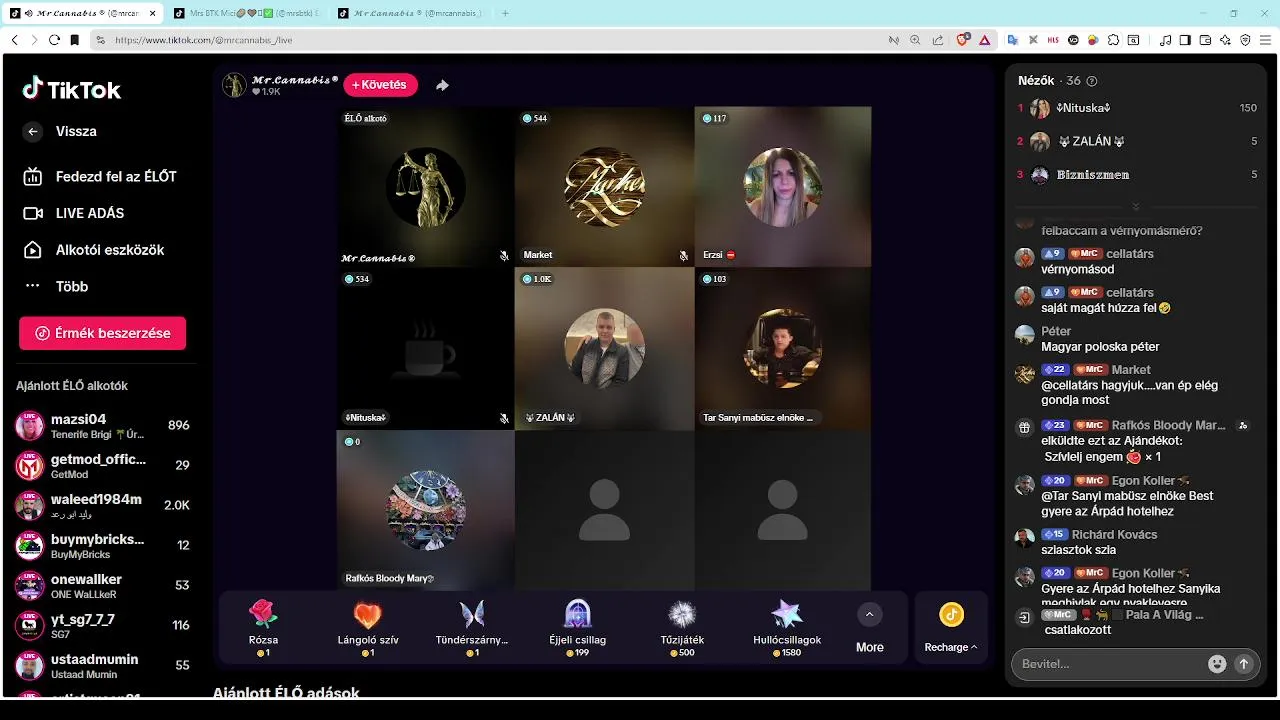Switch to Mrs BTK Mici browser tab
The height and width of the screenshot is (720, 1280).
coord(245,13)
